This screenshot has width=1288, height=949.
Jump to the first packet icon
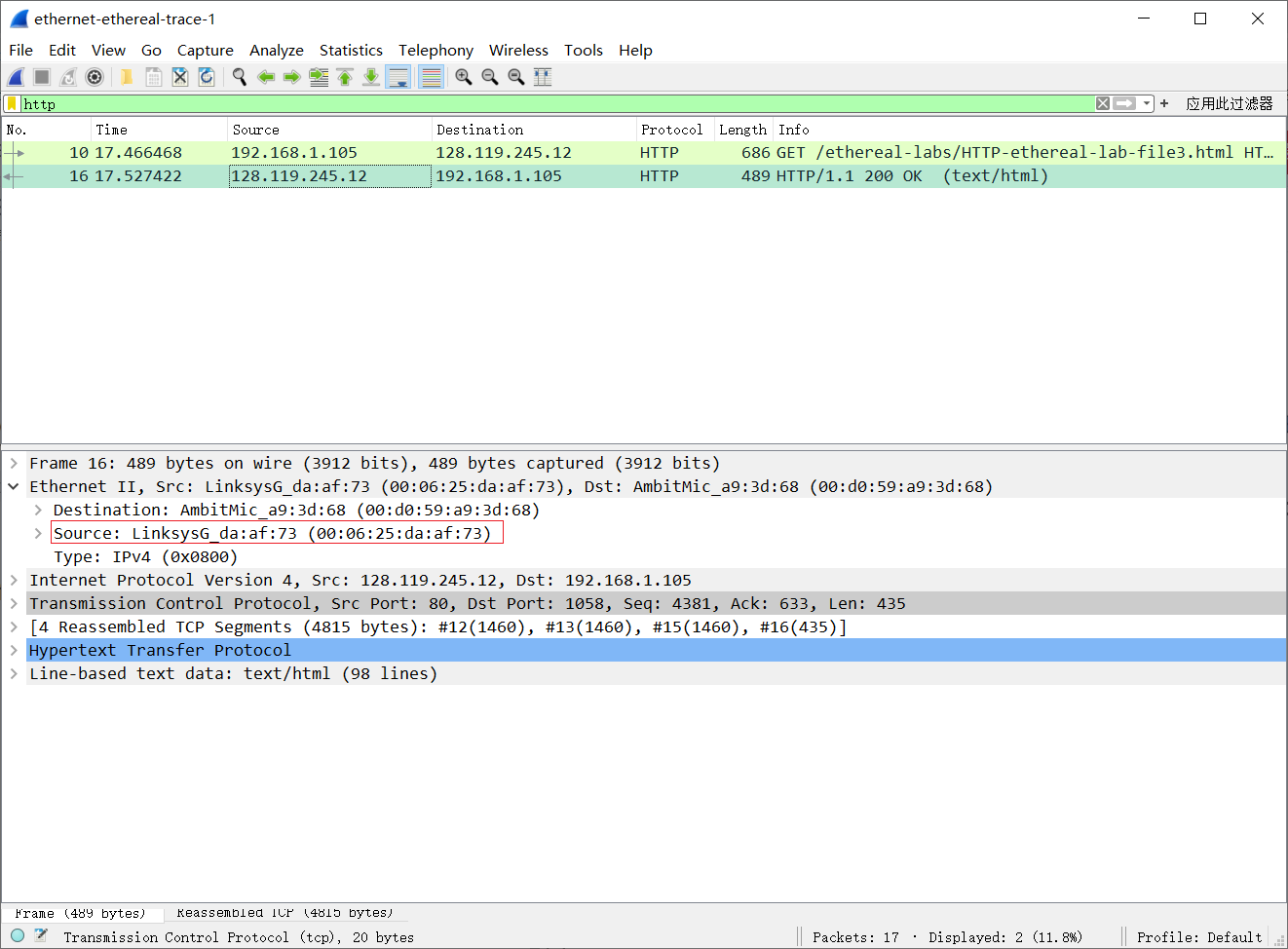[345, 77]
